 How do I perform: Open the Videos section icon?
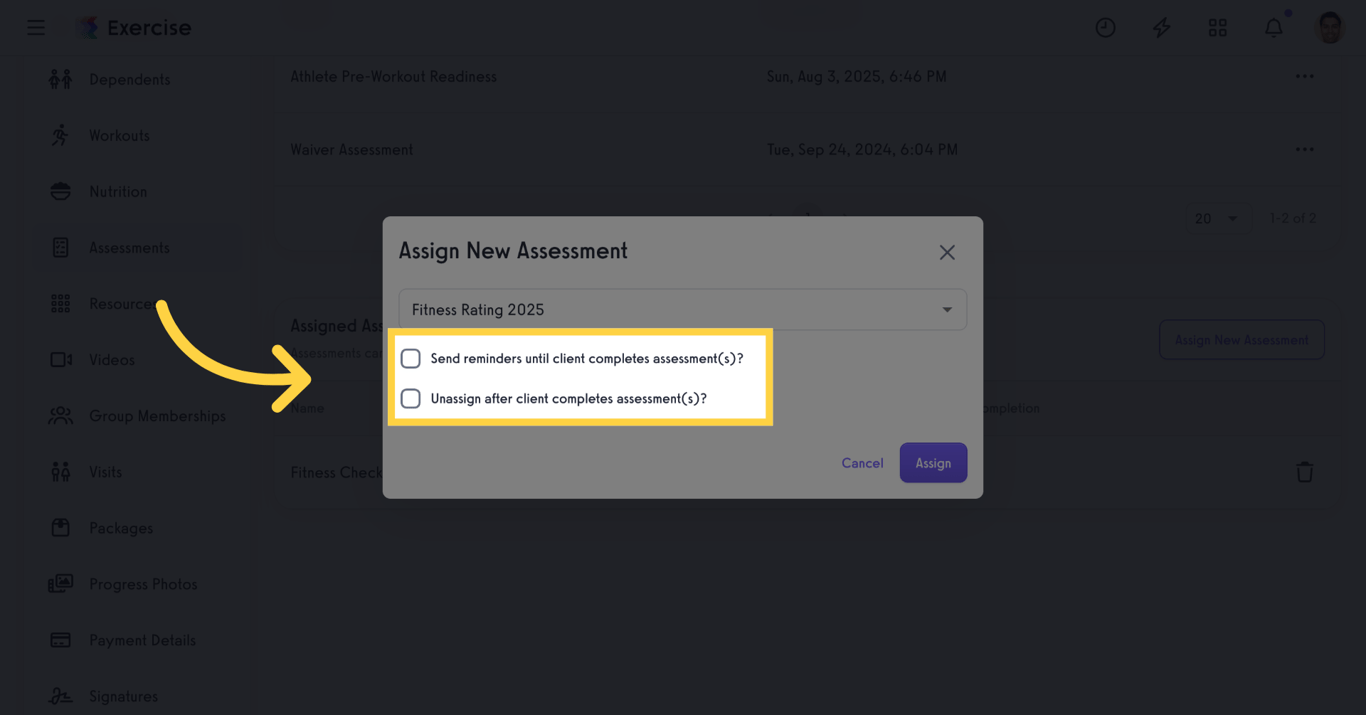[x=60, y=359]
